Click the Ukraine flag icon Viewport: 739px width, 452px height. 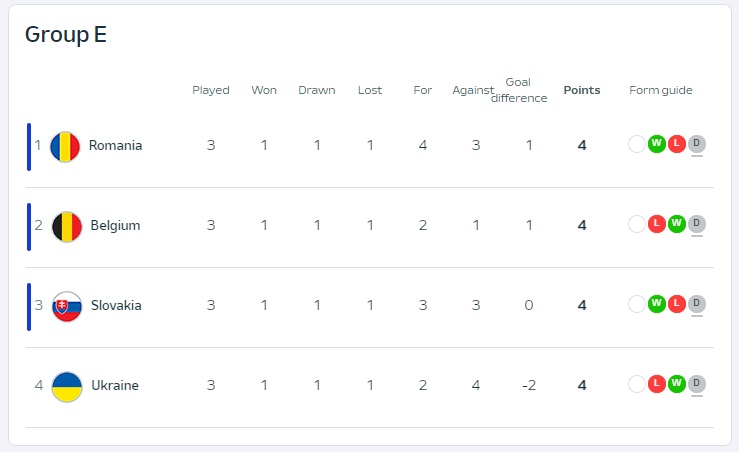(x=66, y=387)
